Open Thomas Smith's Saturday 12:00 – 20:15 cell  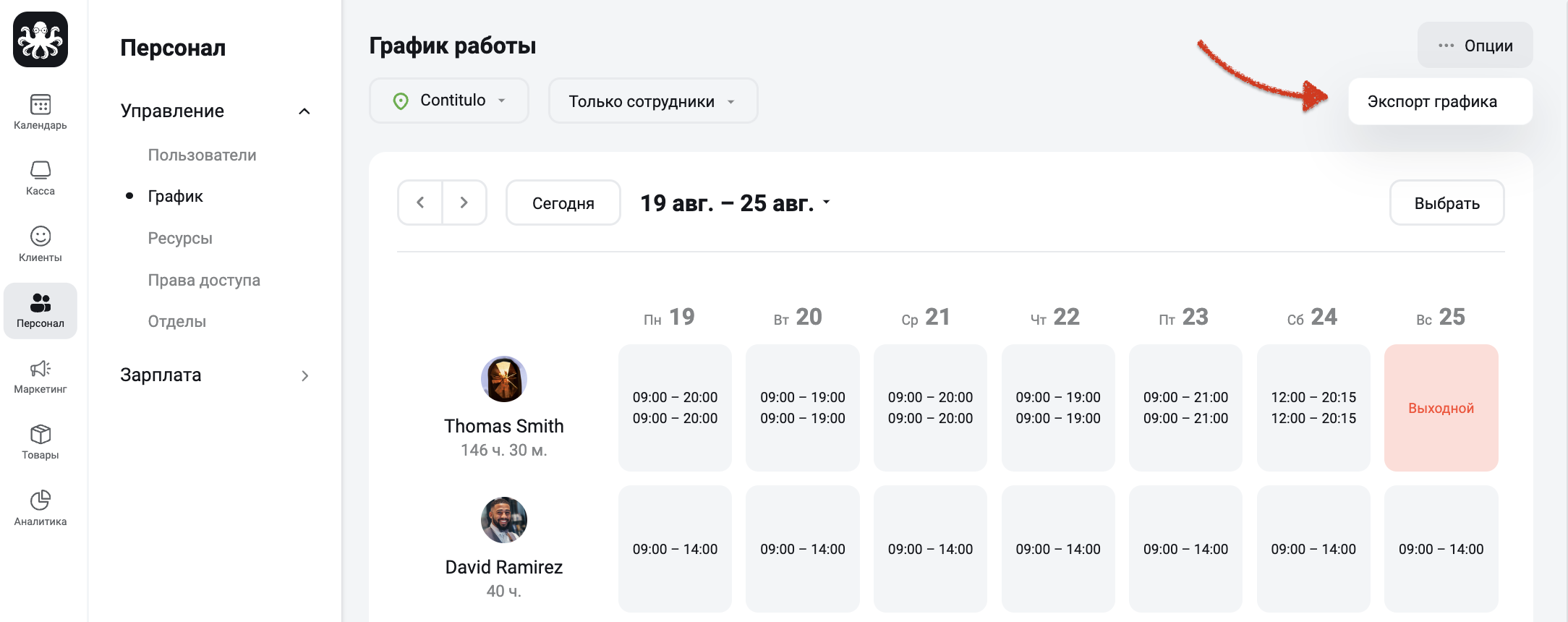[1313, 408]
